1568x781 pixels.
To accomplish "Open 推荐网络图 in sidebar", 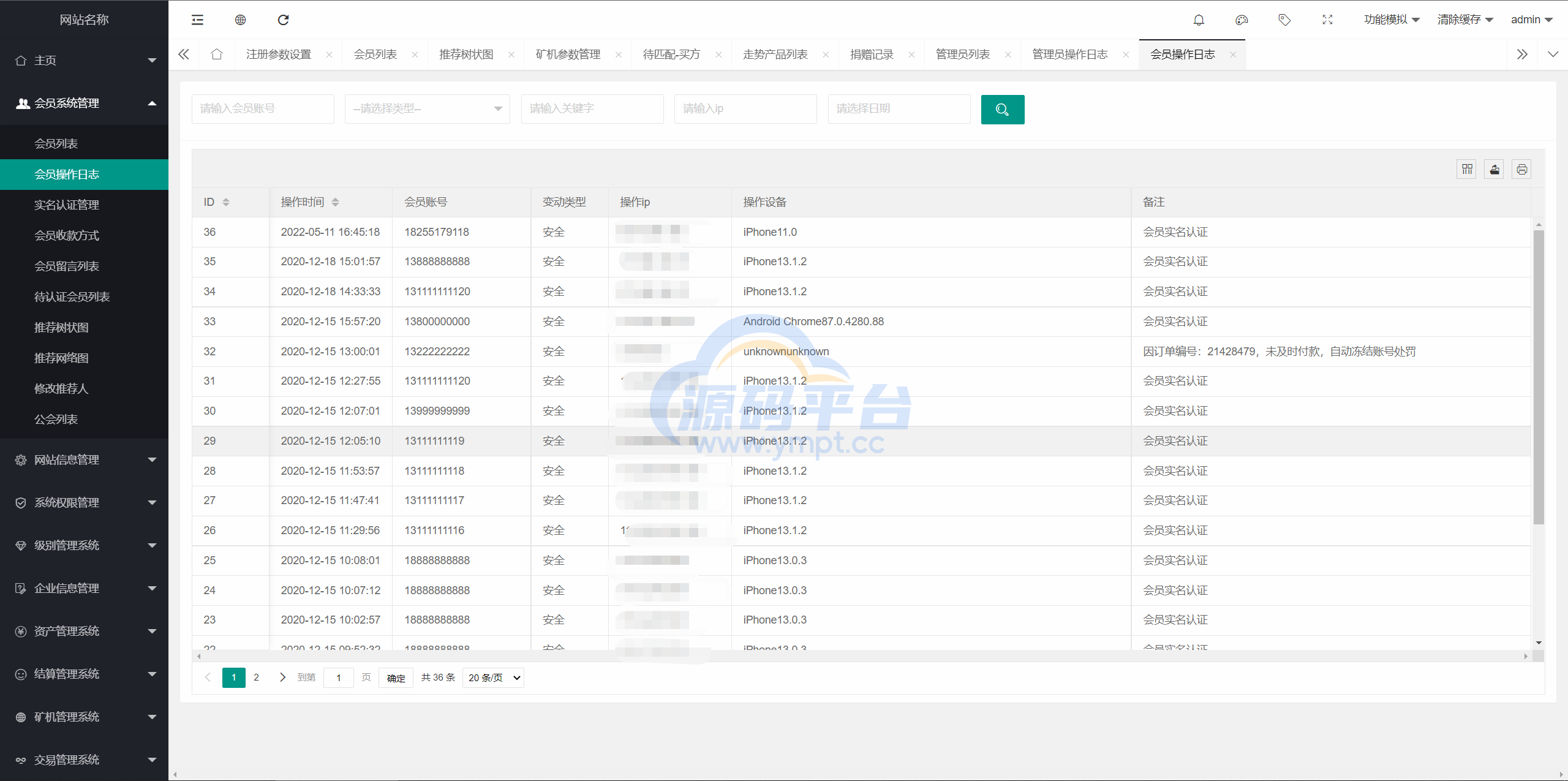I will (84, 358).
